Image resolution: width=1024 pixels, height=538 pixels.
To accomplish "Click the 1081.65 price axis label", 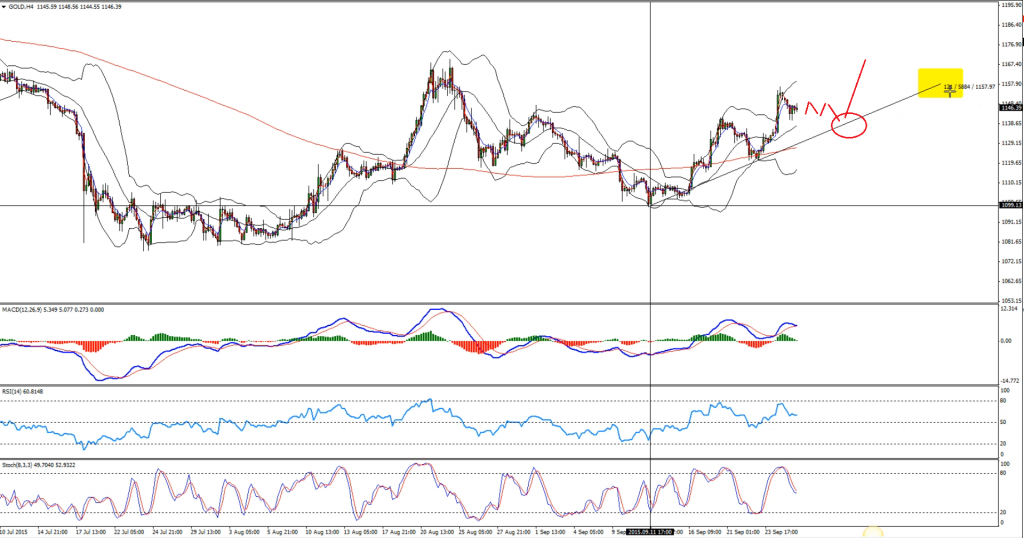I will point(1011,242).
